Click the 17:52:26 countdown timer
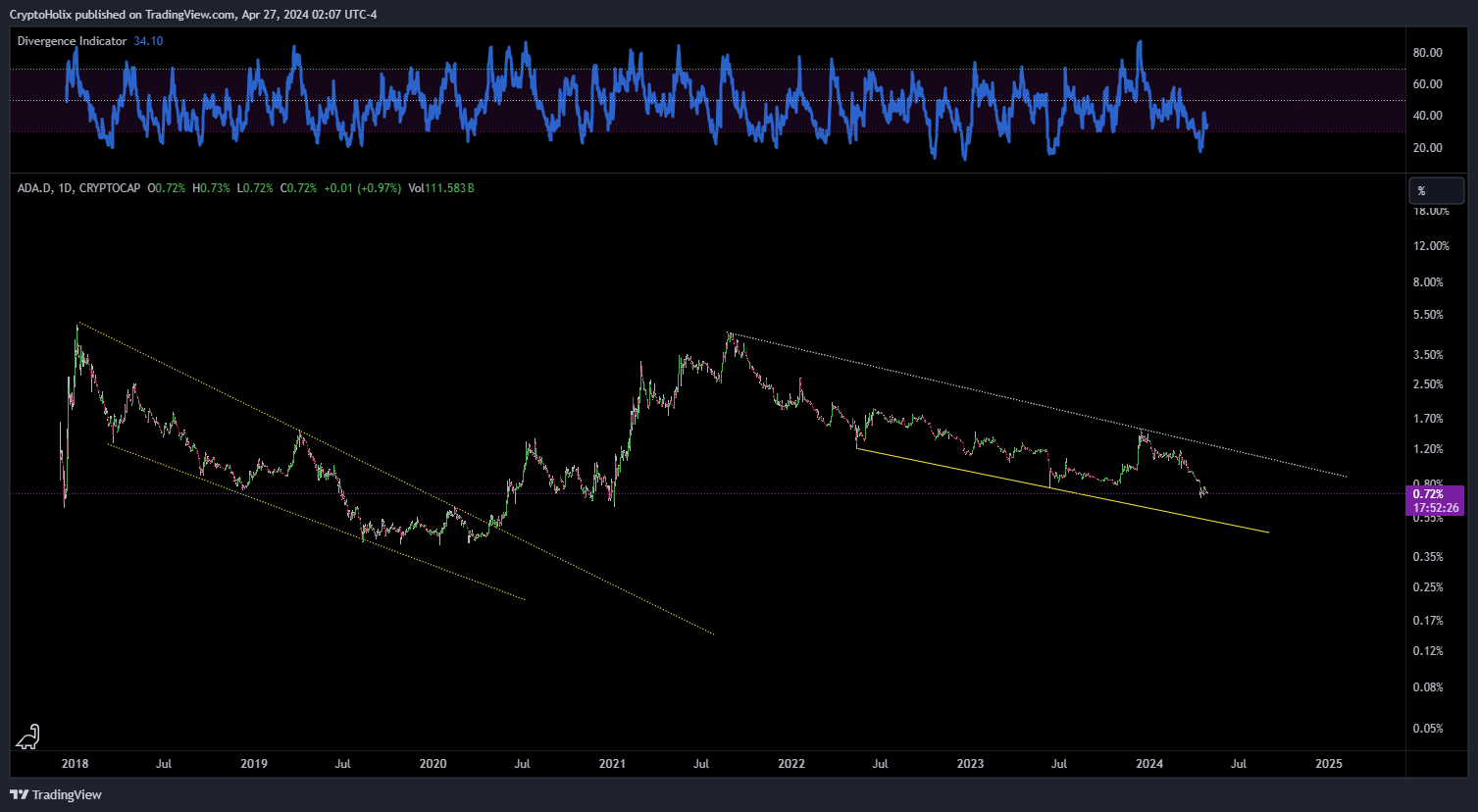 click(1436, 508)
